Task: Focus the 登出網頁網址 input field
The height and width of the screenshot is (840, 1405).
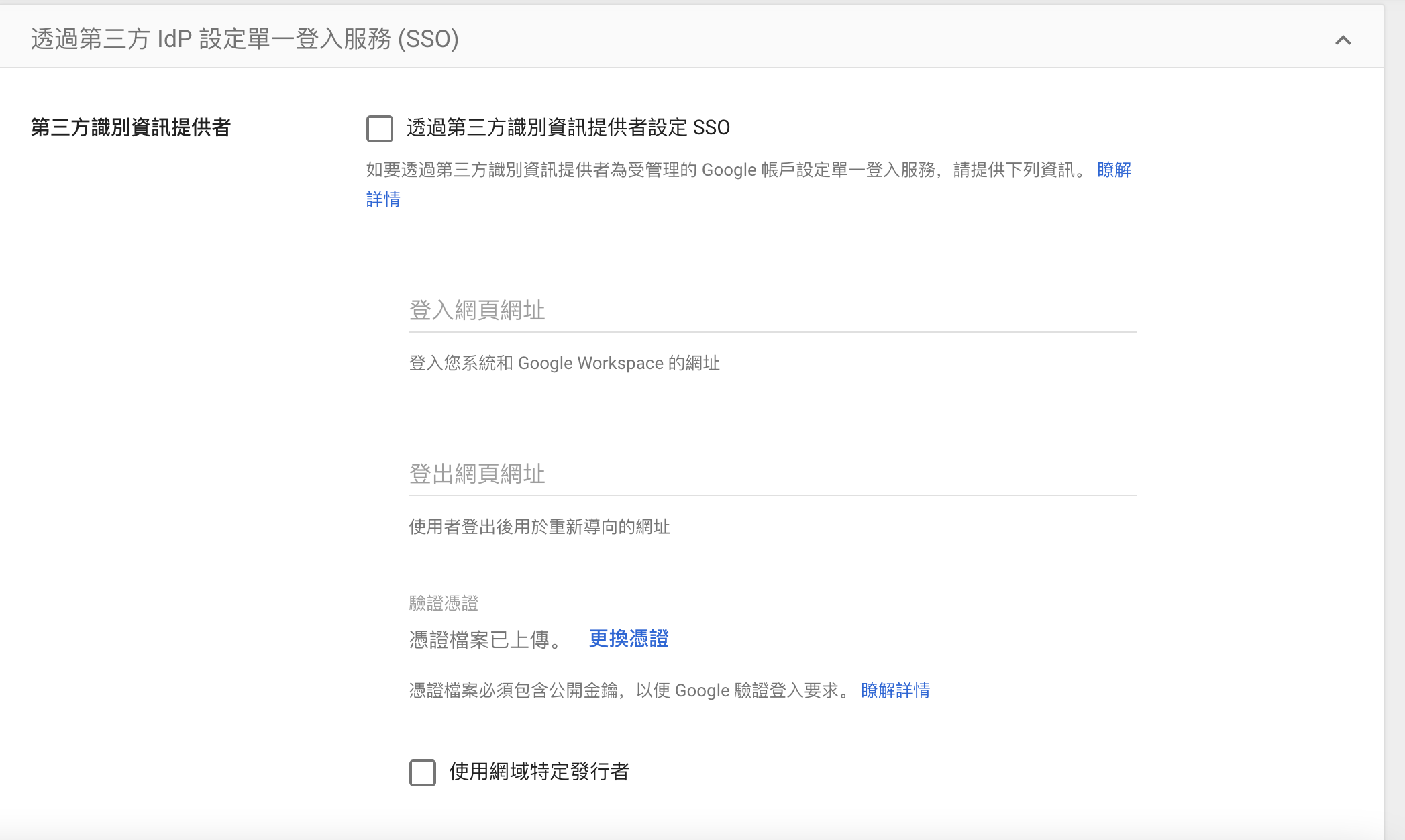Action: click(772, 474)
